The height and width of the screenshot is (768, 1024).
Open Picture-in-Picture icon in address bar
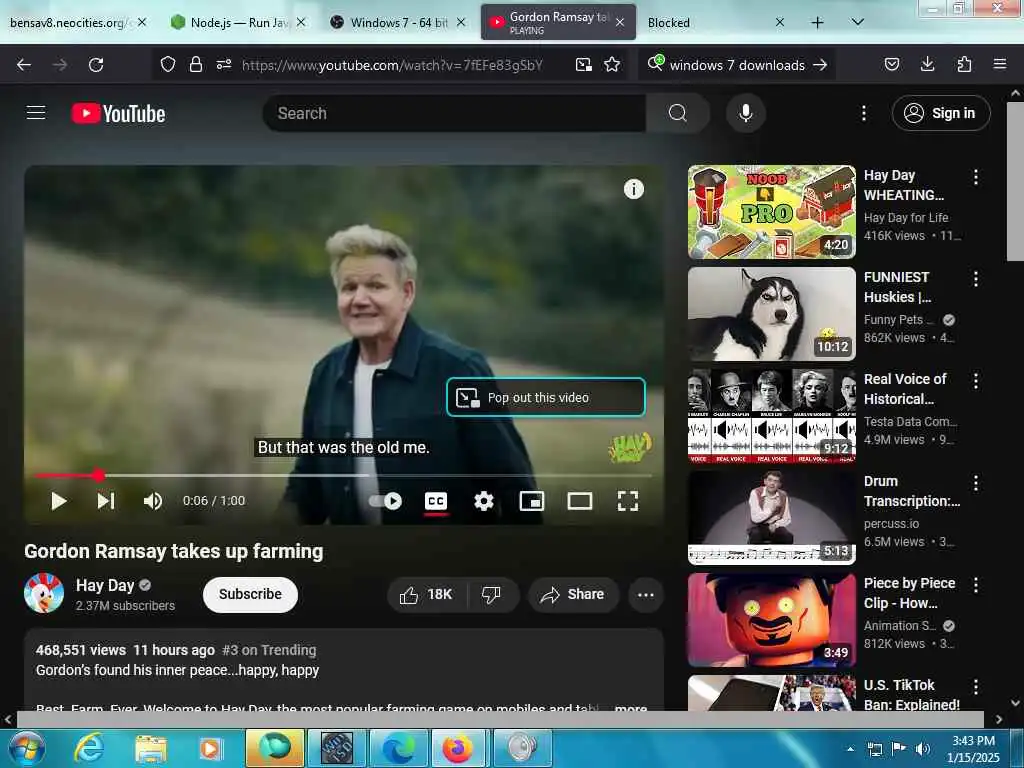pos(583,64)
